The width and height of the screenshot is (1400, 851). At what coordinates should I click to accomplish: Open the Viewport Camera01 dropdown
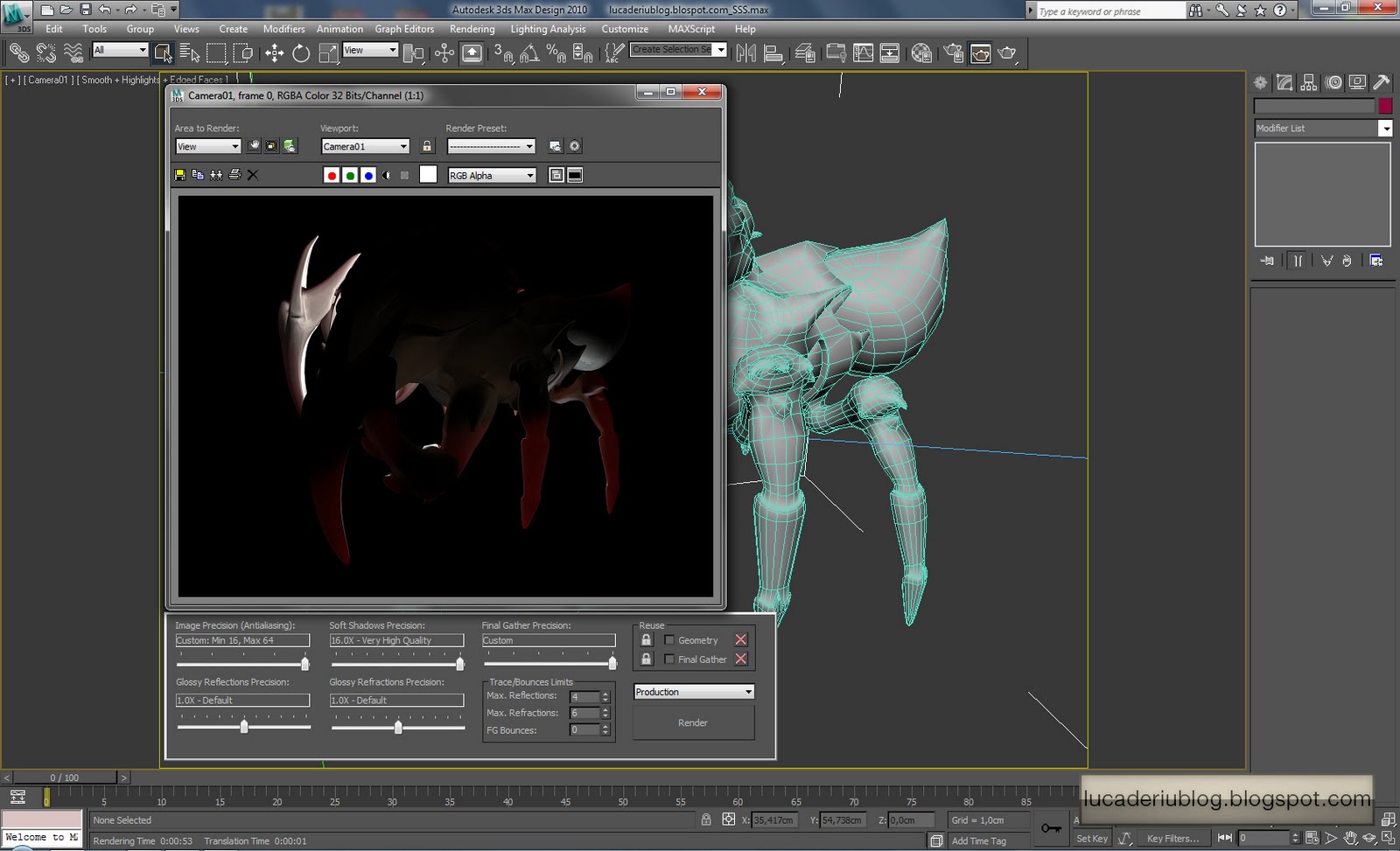click(365, 146)
